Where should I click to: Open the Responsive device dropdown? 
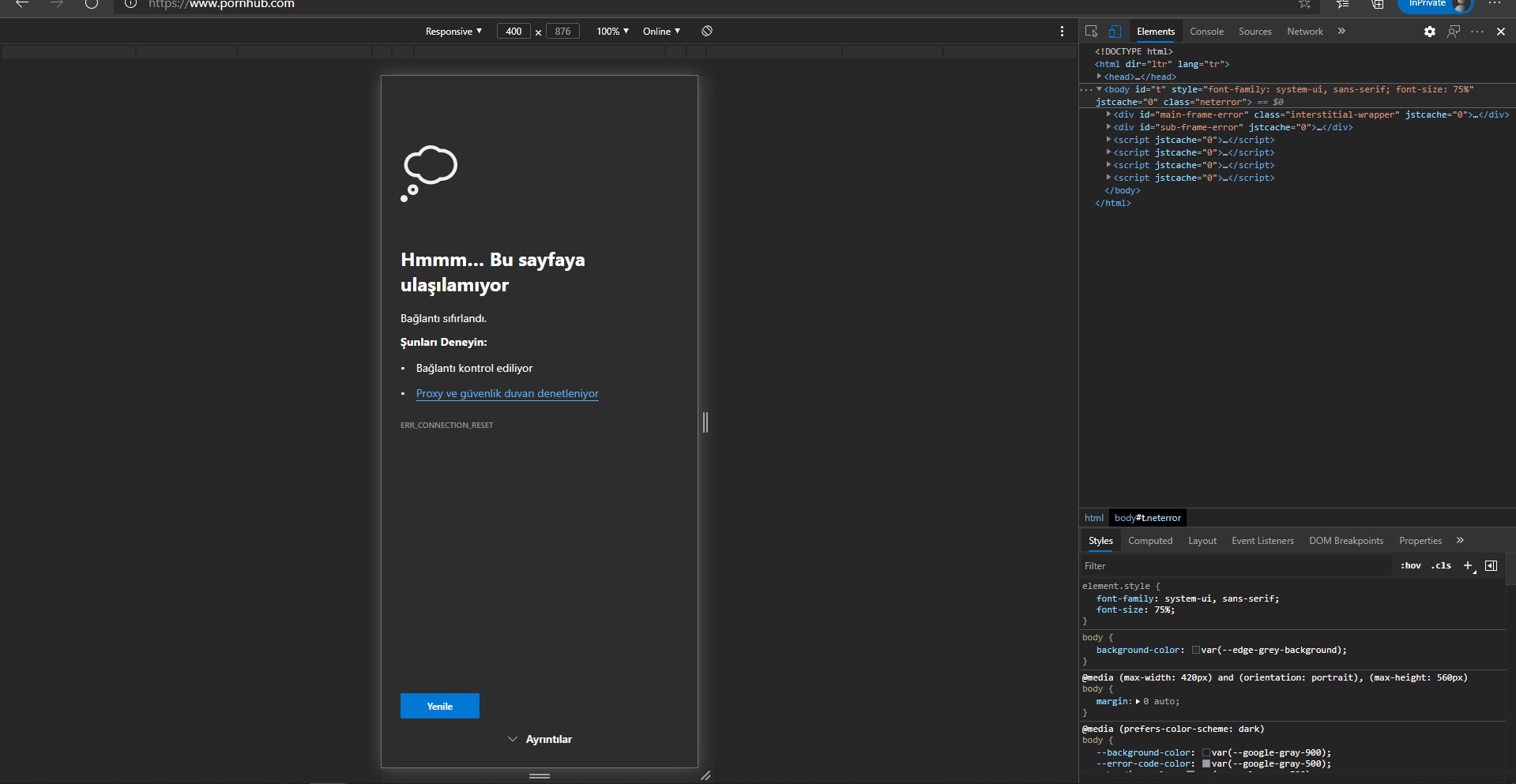pyautogui.click(x=453, y=32)
